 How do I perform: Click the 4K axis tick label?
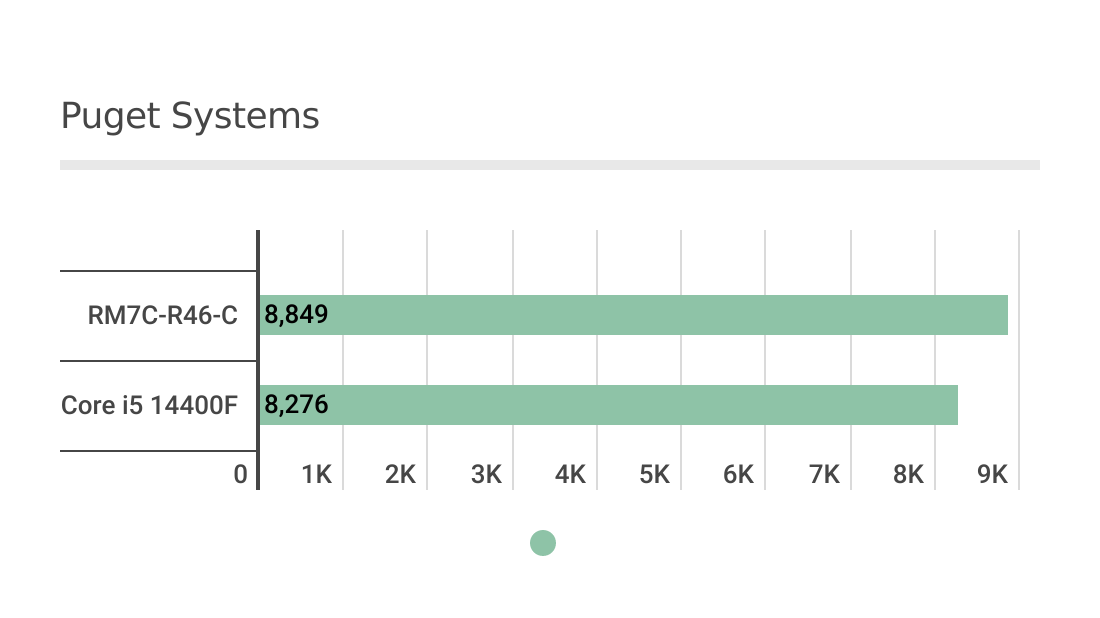570,475
